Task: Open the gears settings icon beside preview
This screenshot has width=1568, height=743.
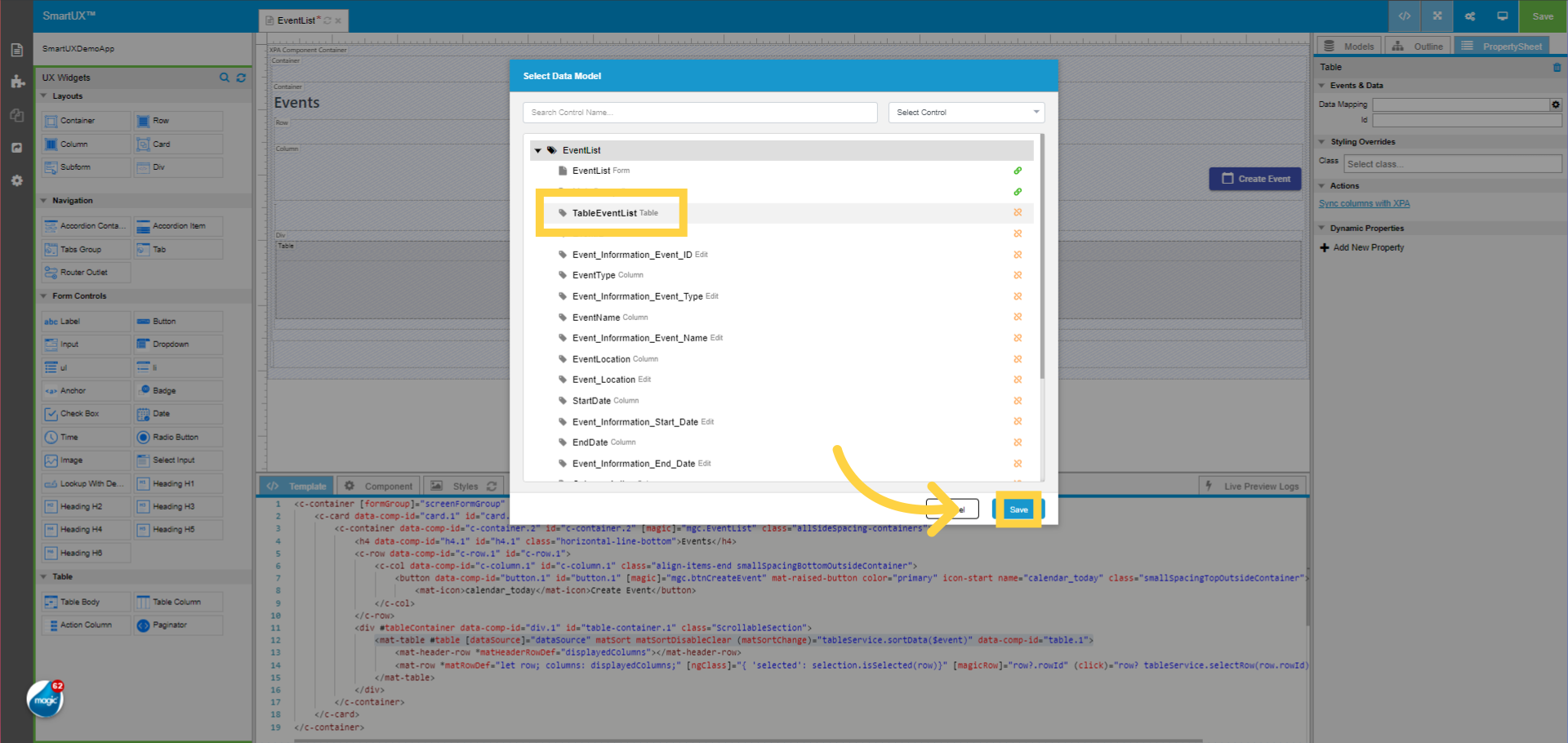Action: tap(1469, 16)
